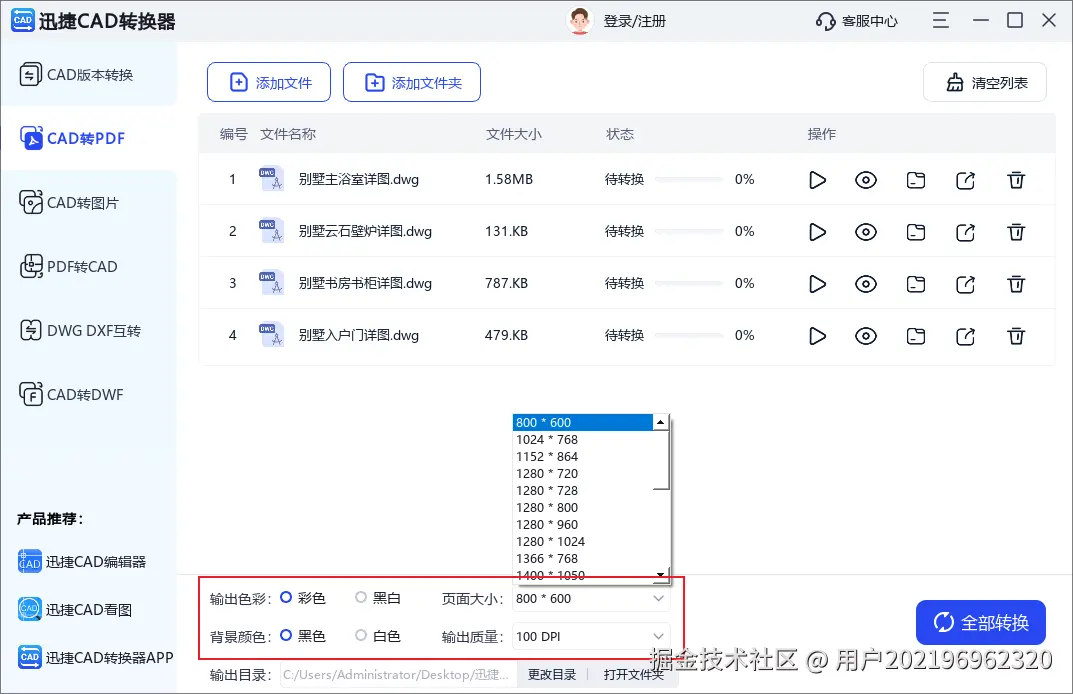Delete 别墅书房书柜详图.dwg row
The image size is (1073, 694).
pyautogui.click(x=1016, y=284)
